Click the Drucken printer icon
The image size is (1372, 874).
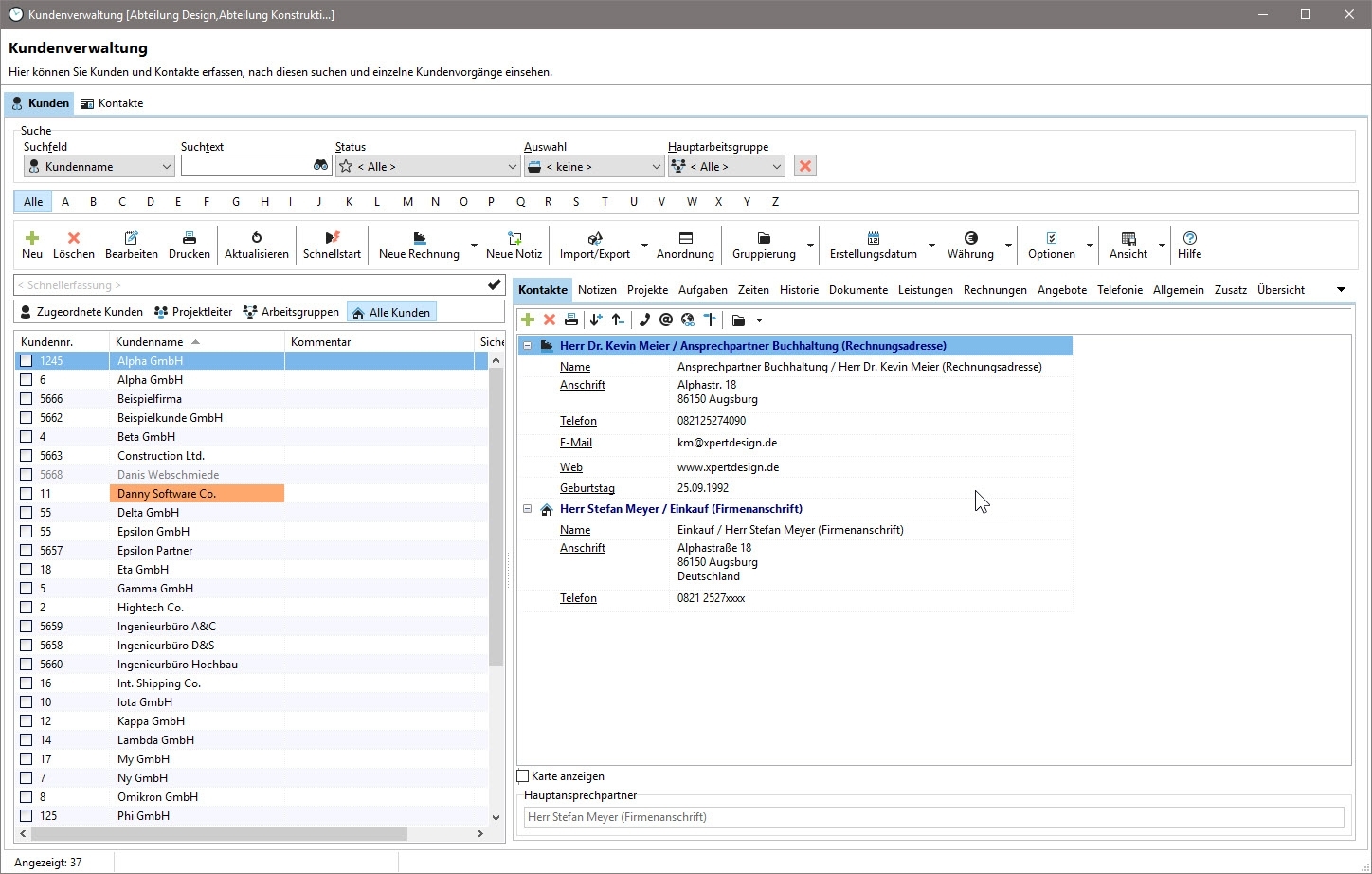pos(190,238)
